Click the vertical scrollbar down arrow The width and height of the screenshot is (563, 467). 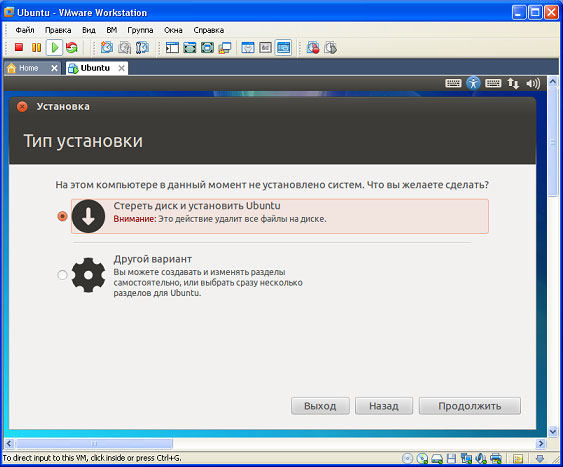click(553, 431)
